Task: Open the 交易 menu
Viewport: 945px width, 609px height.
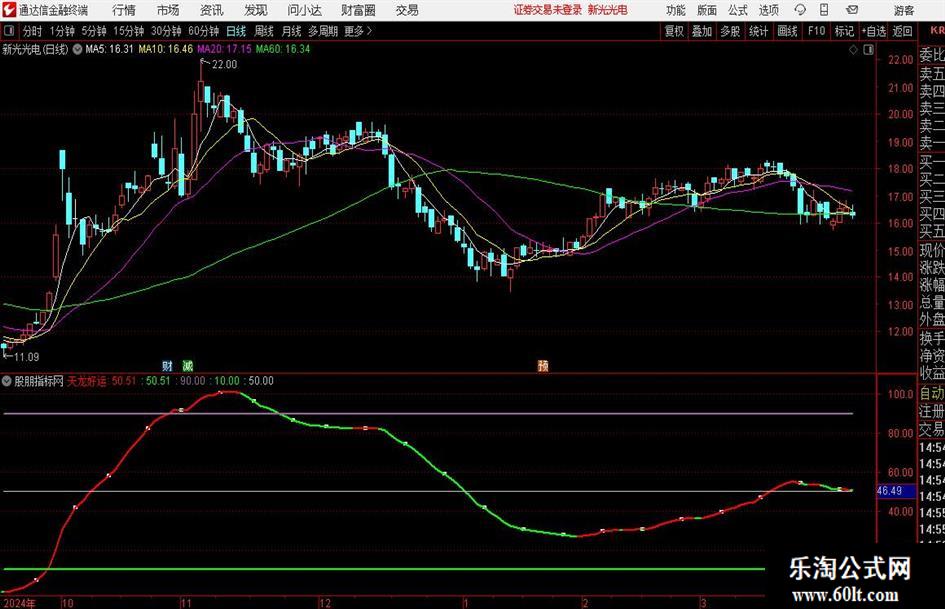Action: click(x=407, y=10)
